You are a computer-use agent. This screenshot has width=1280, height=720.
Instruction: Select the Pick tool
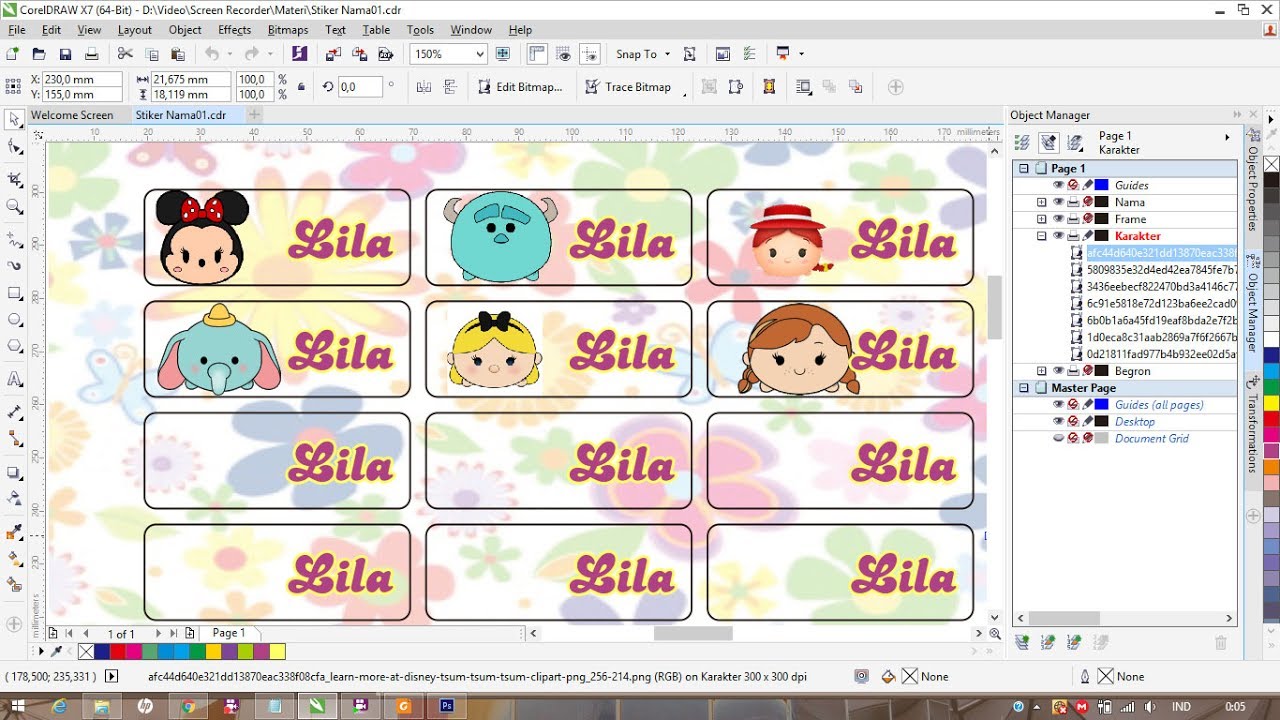pyautogui.click(x=14, y=120)
